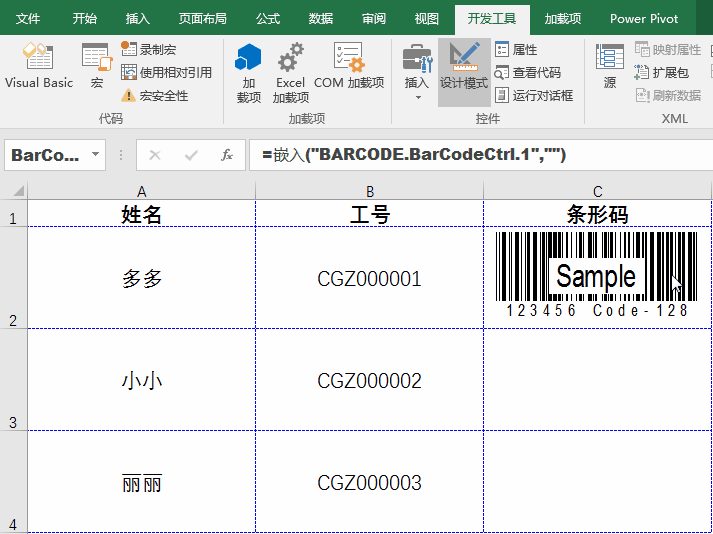Open Excel 加载项 dialog
713x534 pixels.
tap(291, 73)
